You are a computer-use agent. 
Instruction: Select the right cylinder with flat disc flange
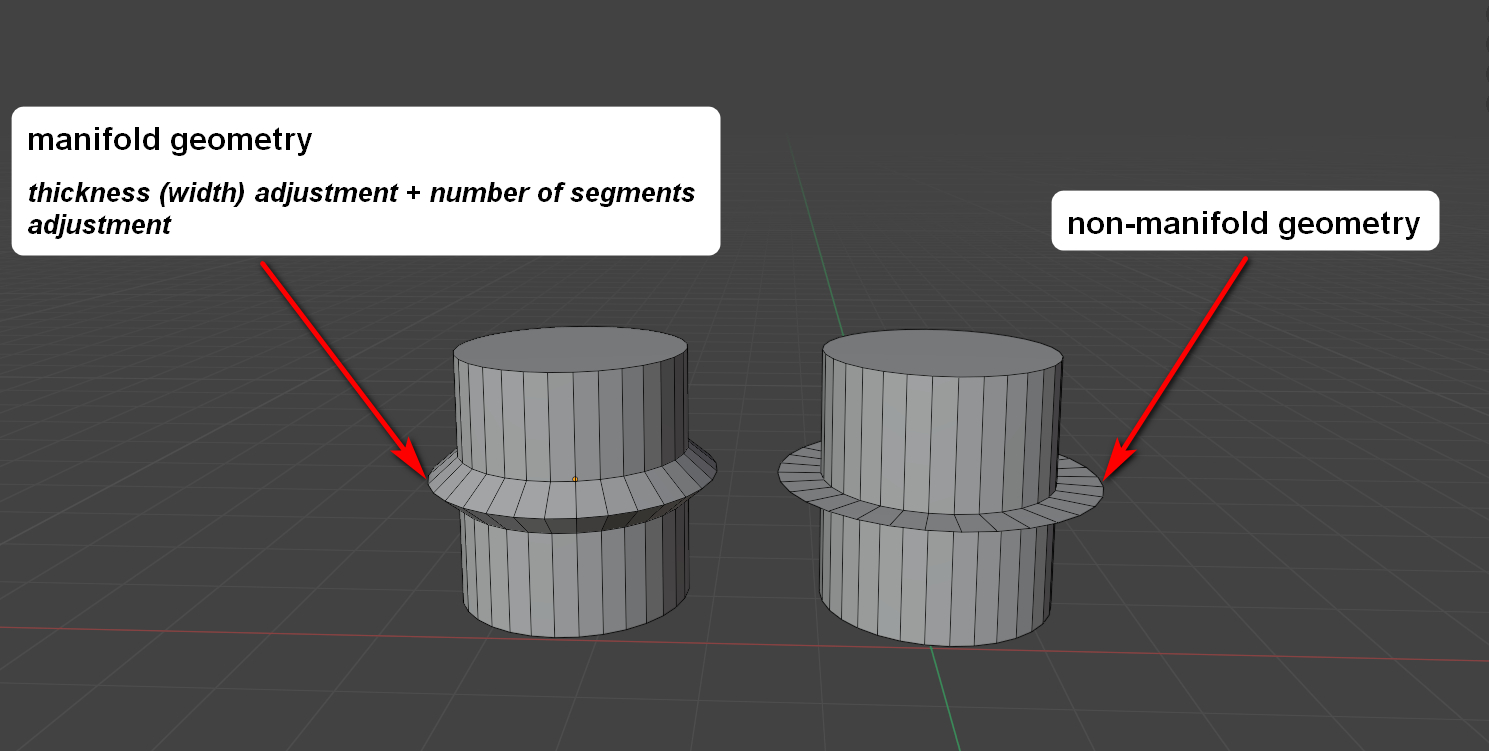pyautogui.click(x=940, y=486)
